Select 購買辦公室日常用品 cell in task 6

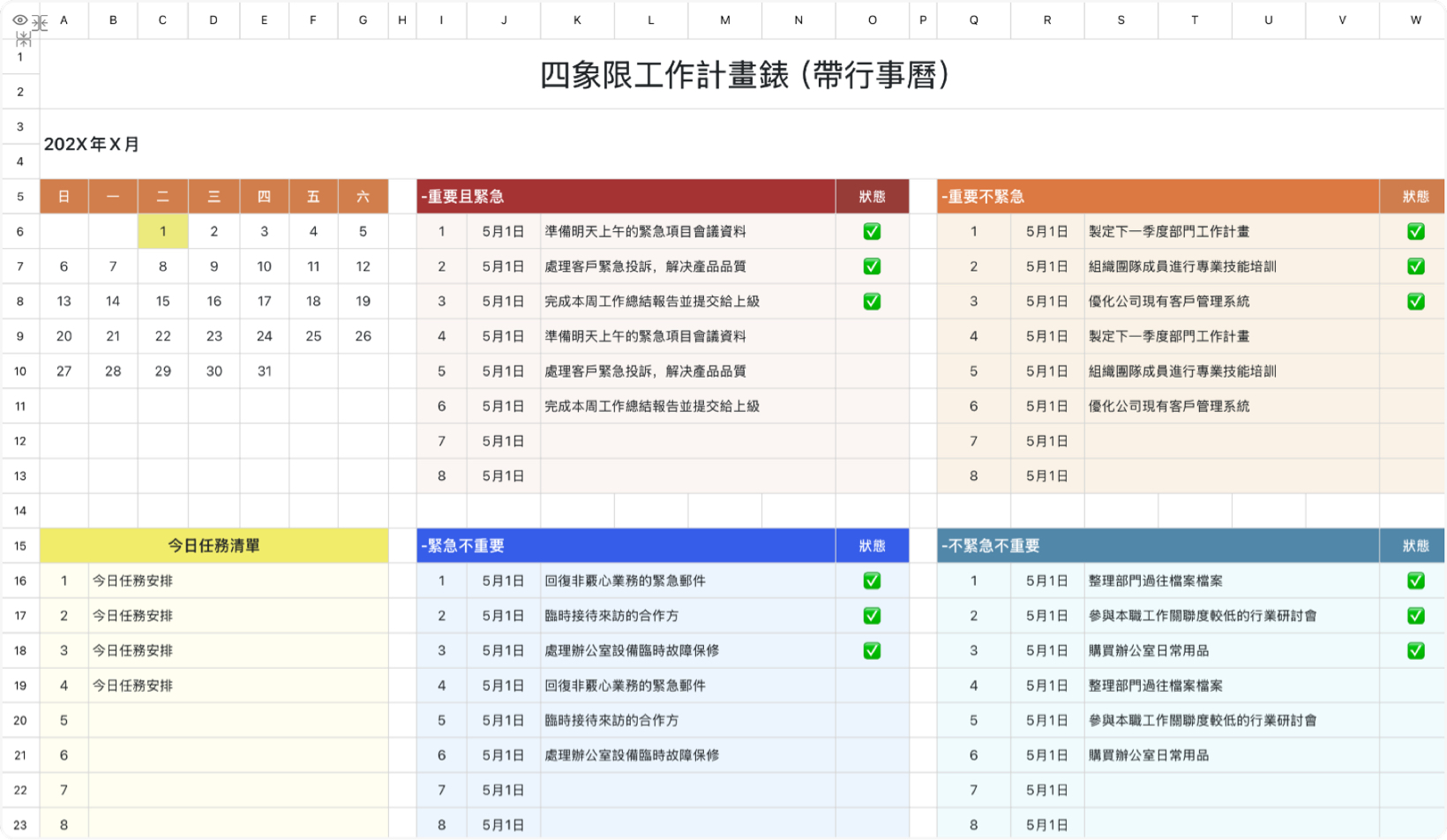tap(1232, 755)
